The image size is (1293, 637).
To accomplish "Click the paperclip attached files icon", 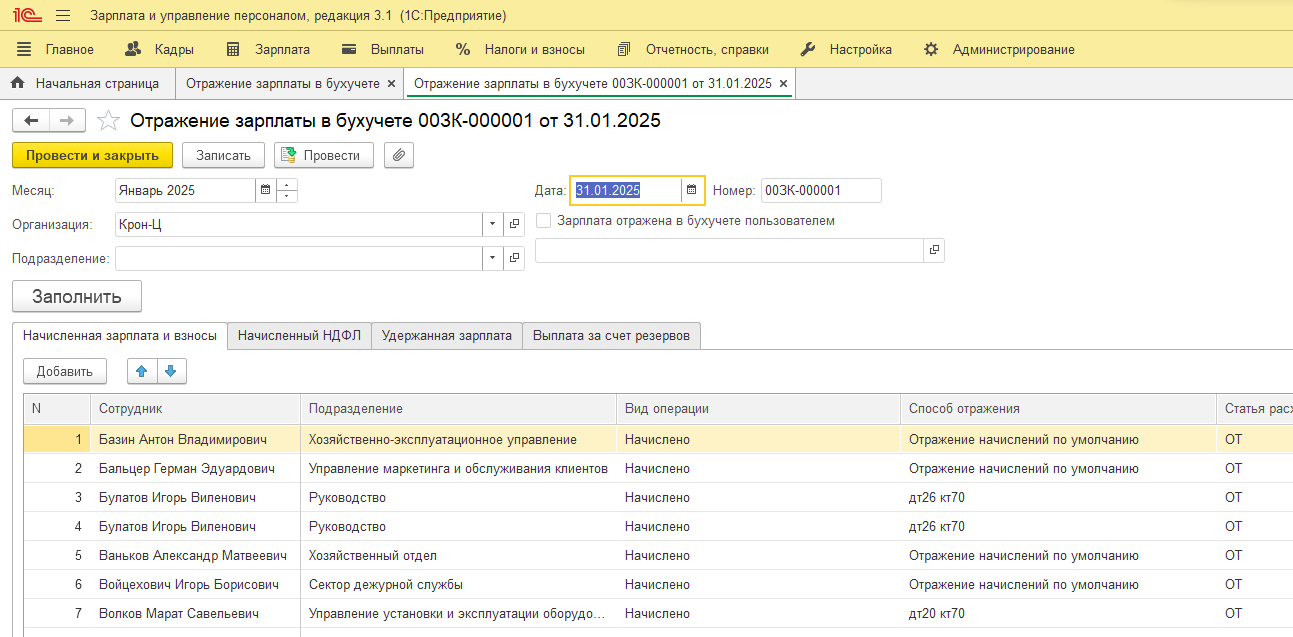I will click(x=398, y=155).
